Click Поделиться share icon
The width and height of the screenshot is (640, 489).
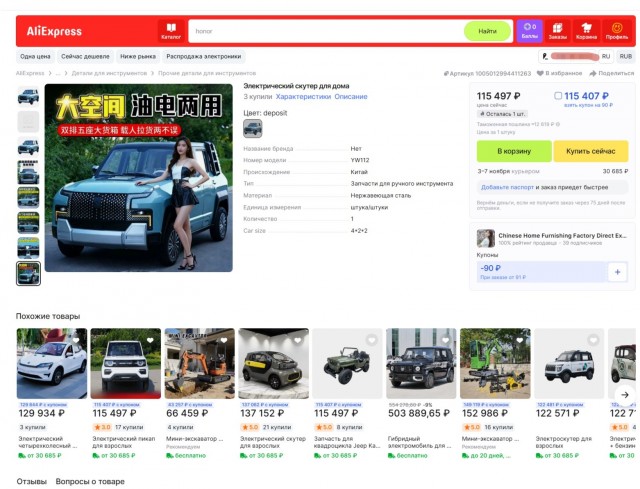pos(593,73)
